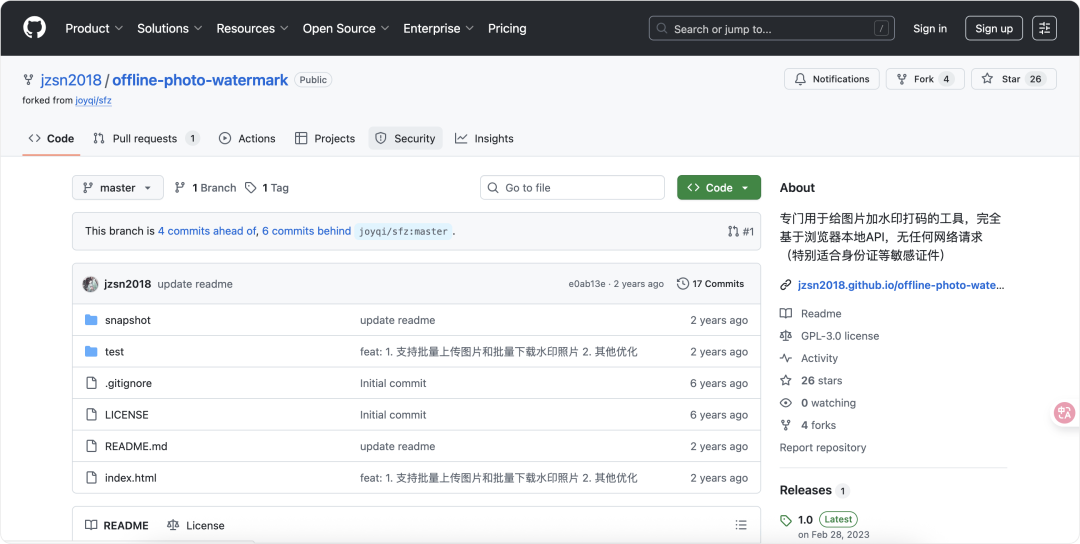1080x544 pixels.
Task: Click the Notifications button
Action: [831, 79]
